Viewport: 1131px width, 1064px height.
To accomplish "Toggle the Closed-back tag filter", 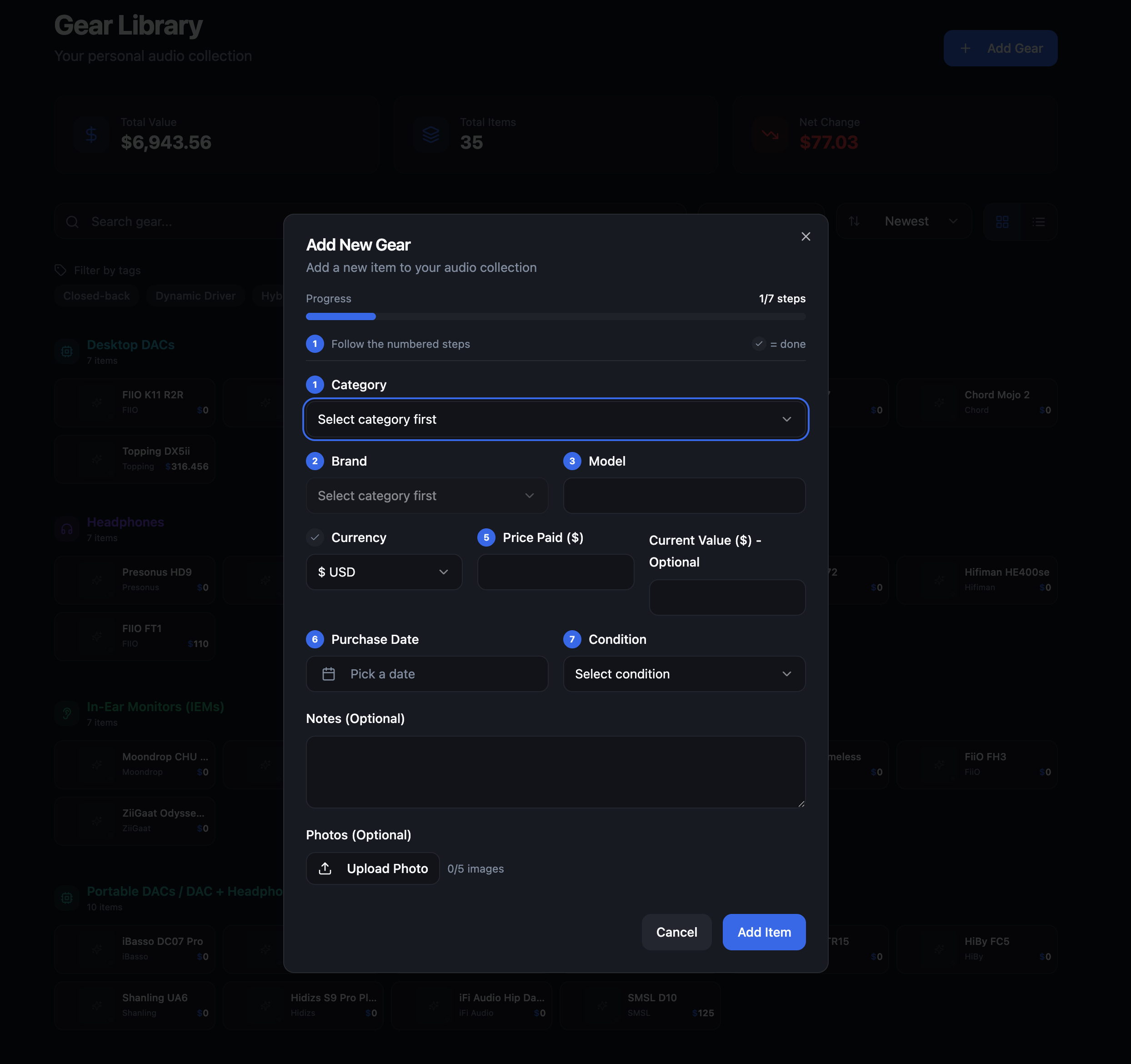I will [x=96, y=296].
